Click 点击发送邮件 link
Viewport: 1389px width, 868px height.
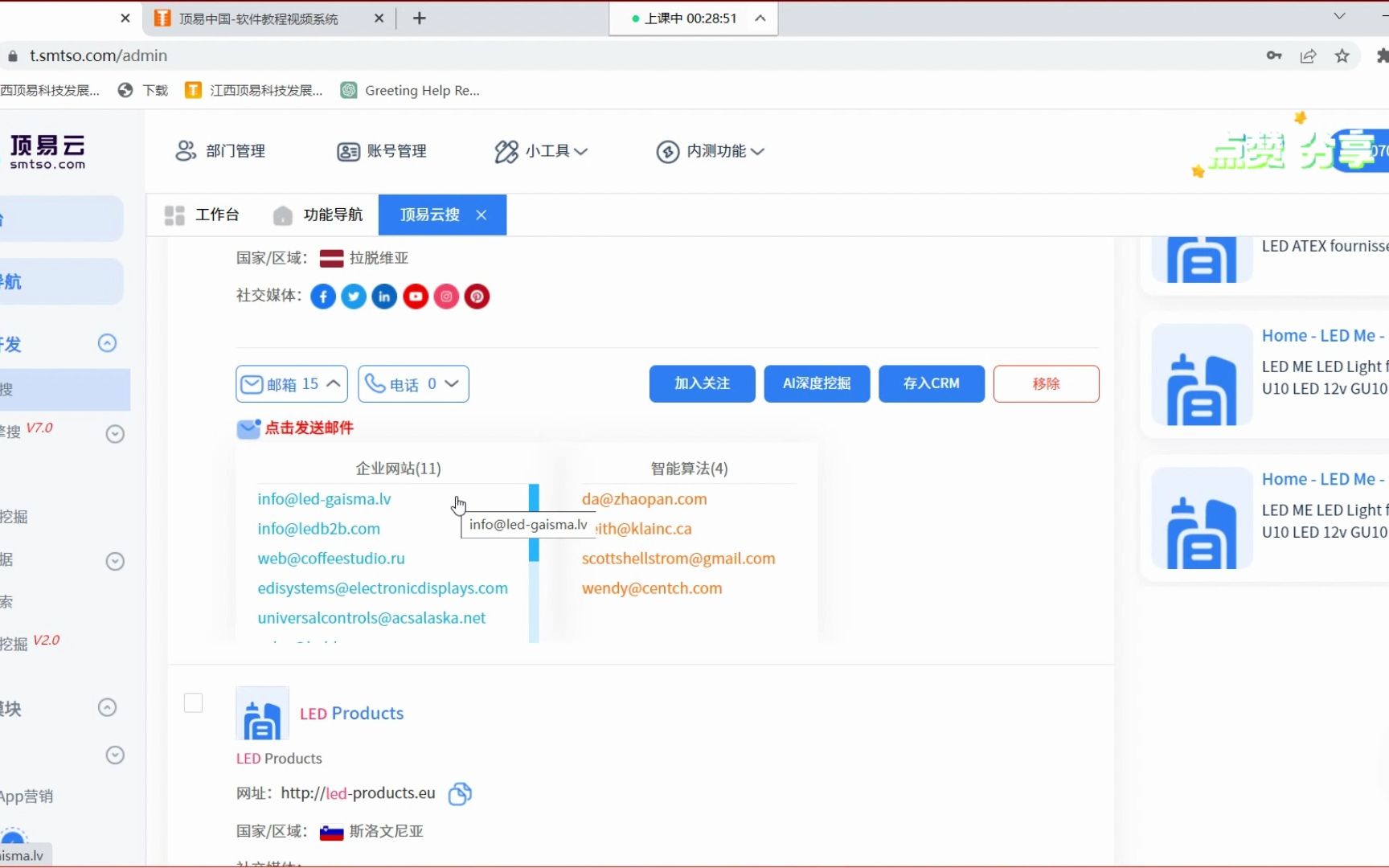[x=309, y=428]
